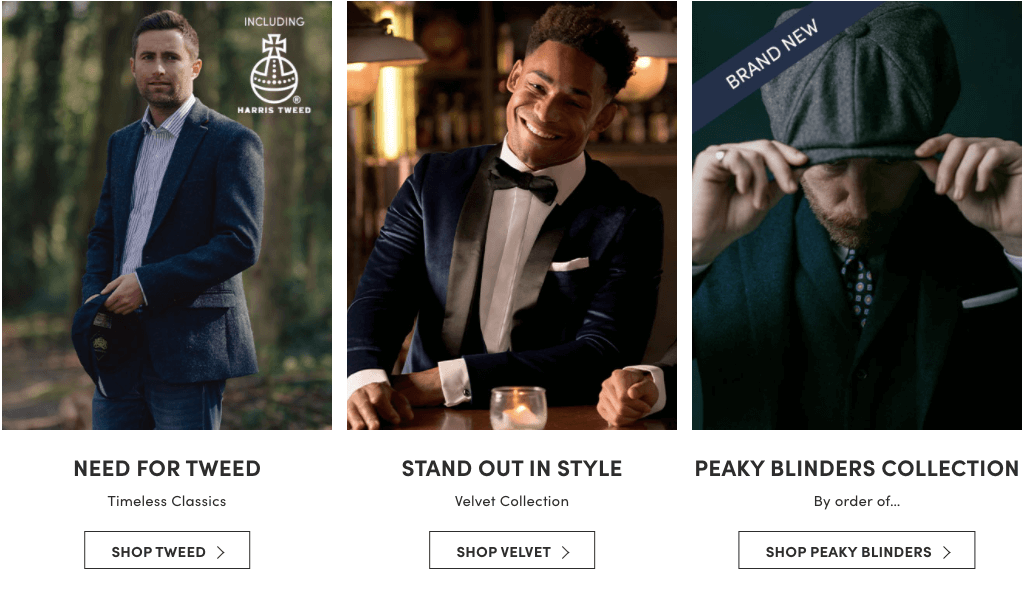
Task: Open the Need For Tweed heading
Action: tap(167, 468)
